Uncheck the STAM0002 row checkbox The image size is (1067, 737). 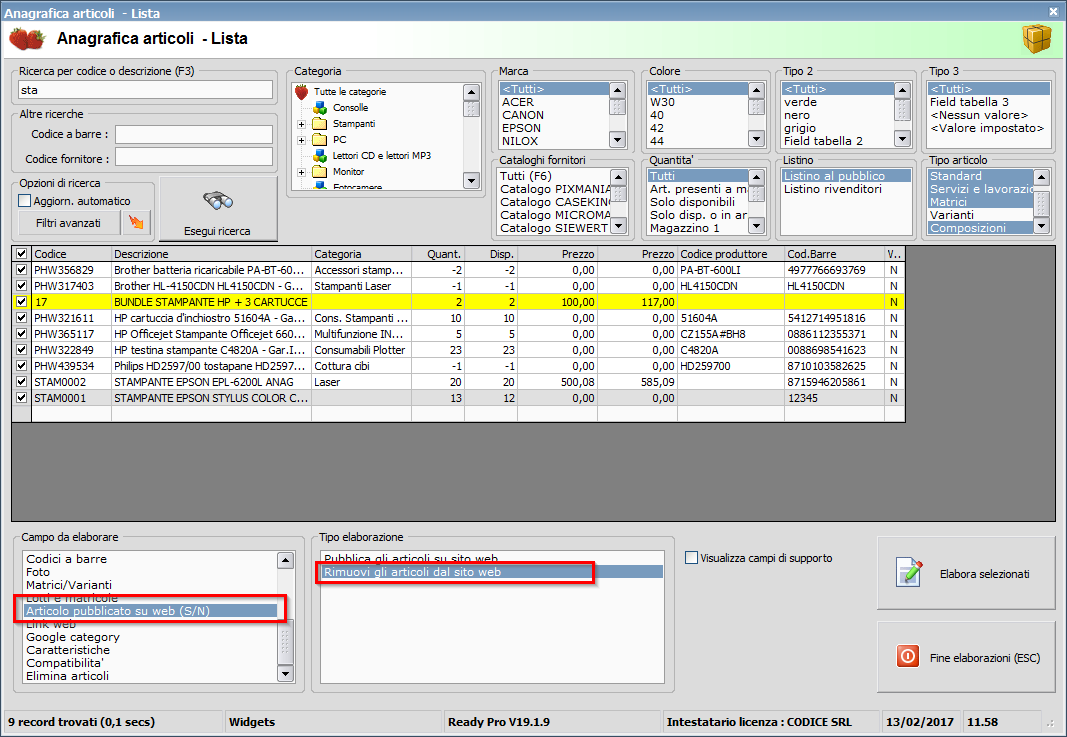22,382
